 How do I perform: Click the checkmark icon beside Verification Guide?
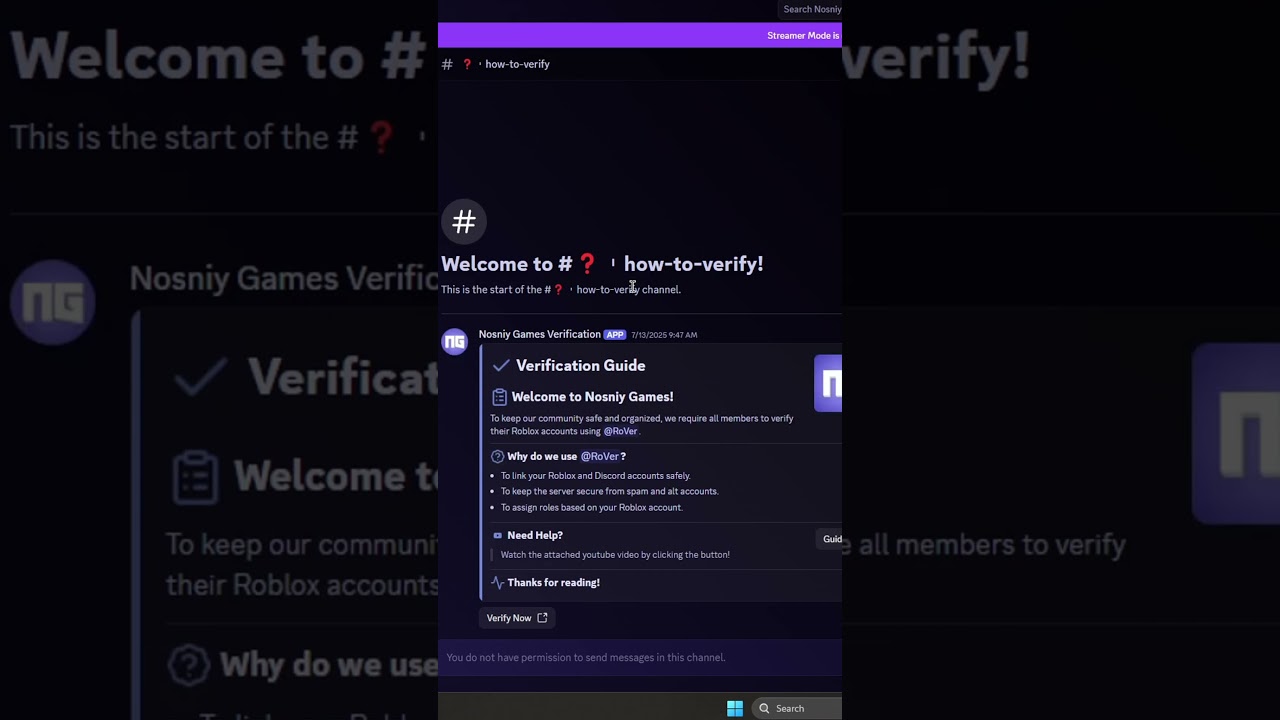click(x=501, y=365)
